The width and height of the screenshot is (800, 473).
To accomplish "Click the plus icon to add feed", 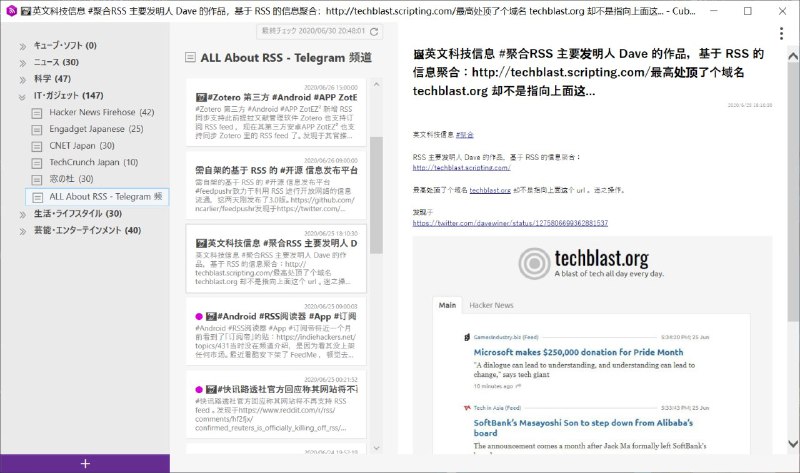I will coord(85,463).
